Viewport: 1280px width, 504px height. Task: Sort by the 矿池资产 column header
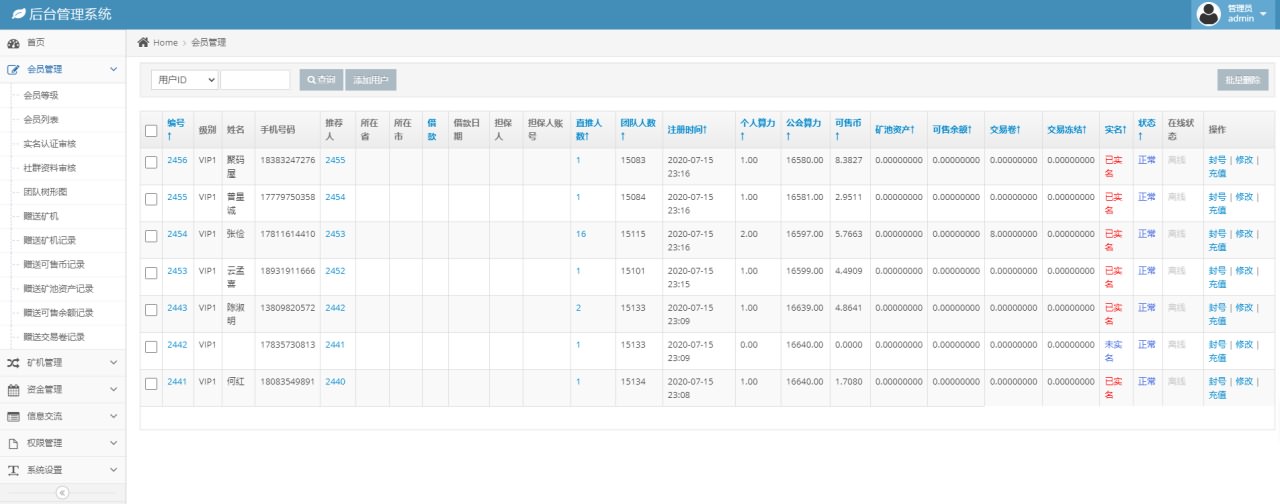[x=895, y=130]
